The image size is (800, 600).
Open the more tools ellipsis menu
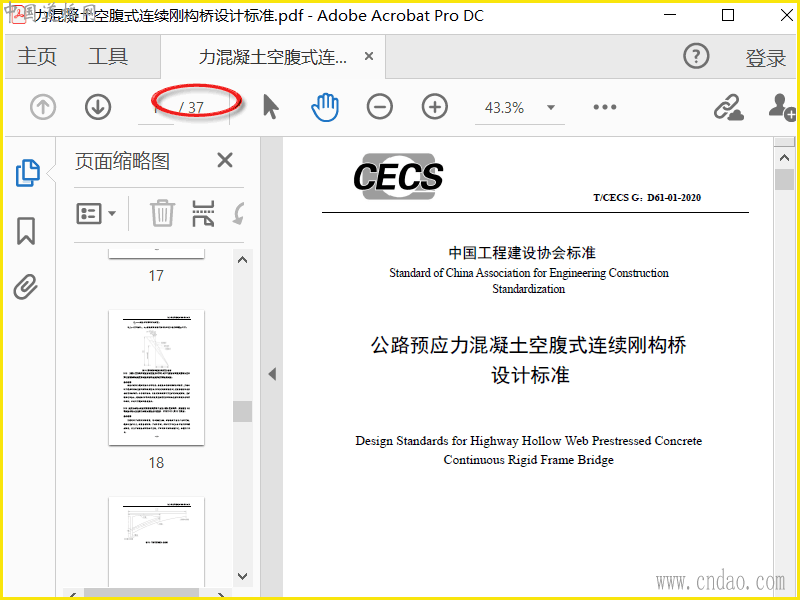coord(605,107)
